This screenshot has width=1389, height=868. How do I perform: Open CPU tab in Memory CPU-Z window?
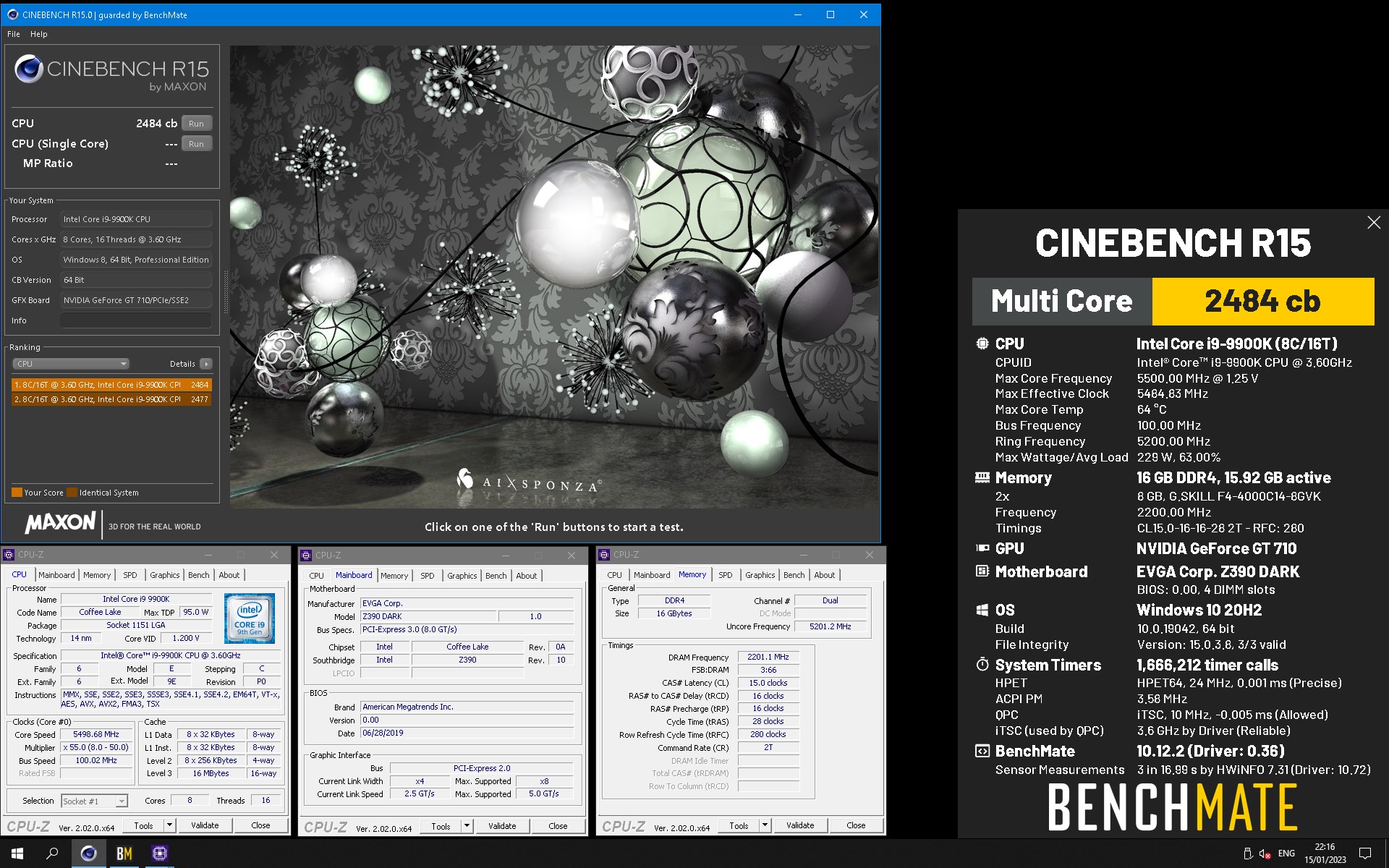pyautogui.click(x=614, y=575)
